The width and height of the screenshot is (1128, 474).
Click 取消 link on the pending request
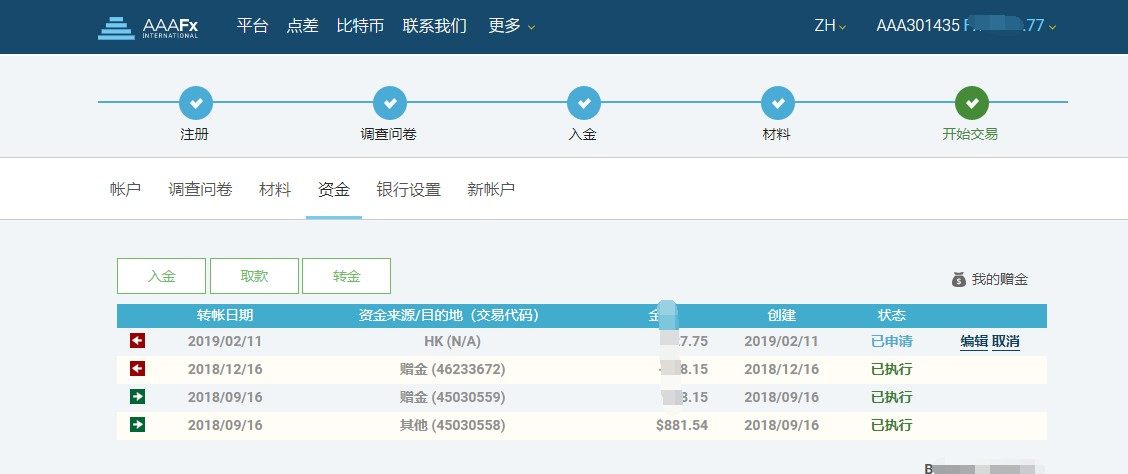pyautogui.click(x=1006, y=341)
